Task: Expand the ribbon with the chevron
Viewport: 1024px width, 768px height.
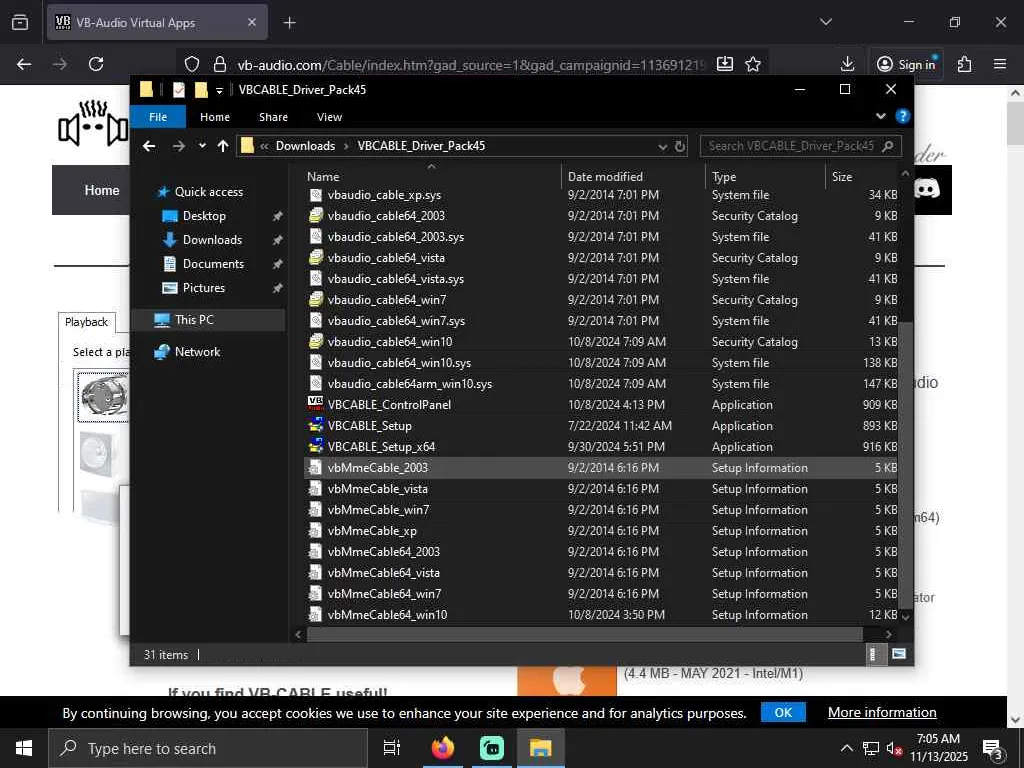Action: pos(881,116)
